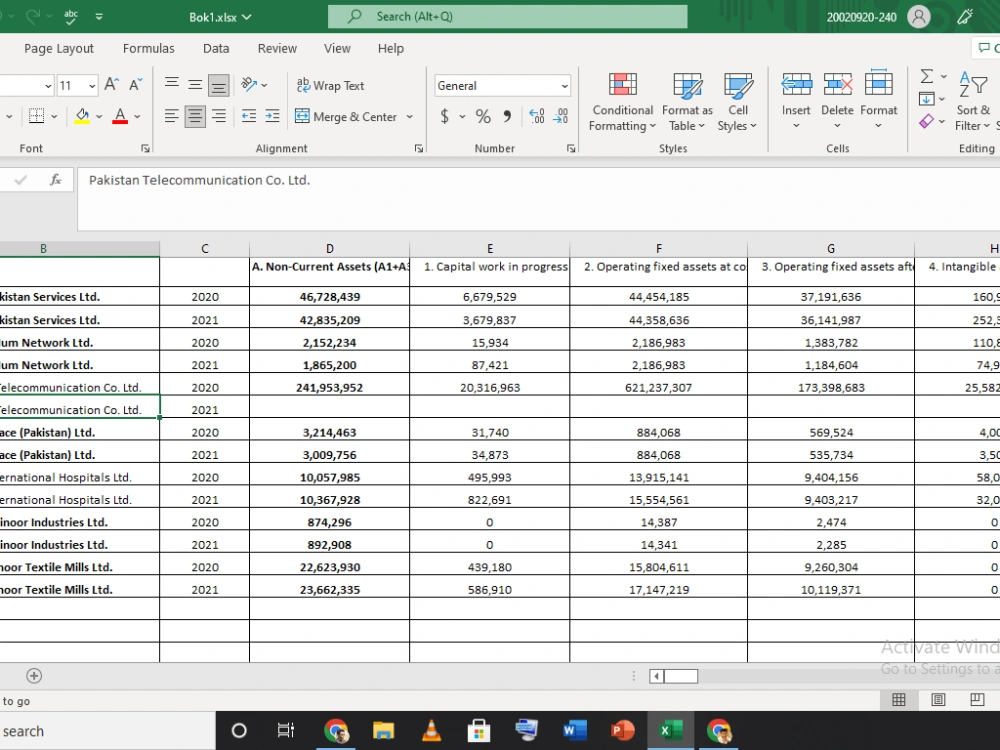
Task: Add a new sheet with plus button
Action: (x=34, y=675)
